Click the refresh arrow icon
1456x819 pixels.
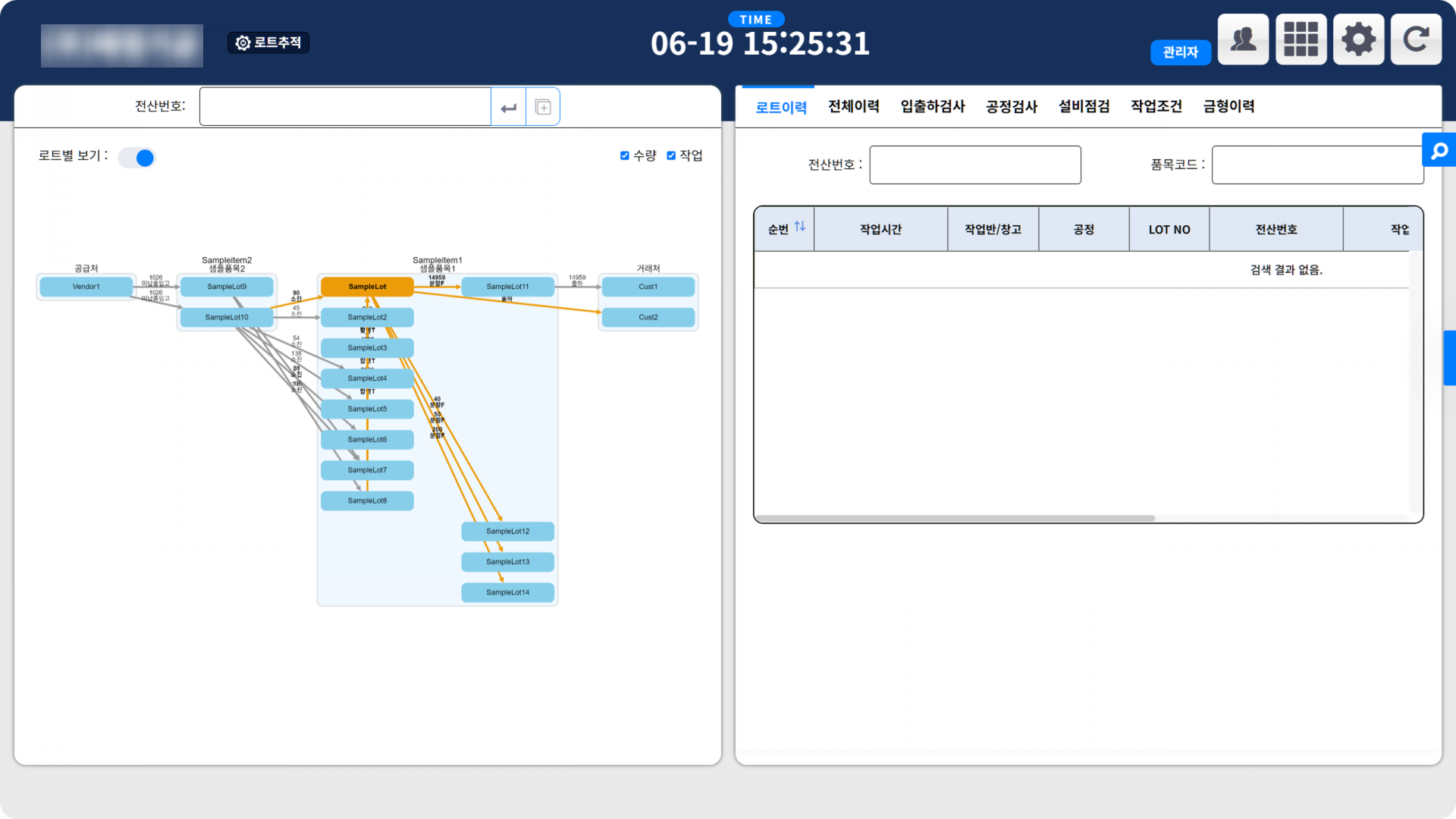[x=1416, y=39]
